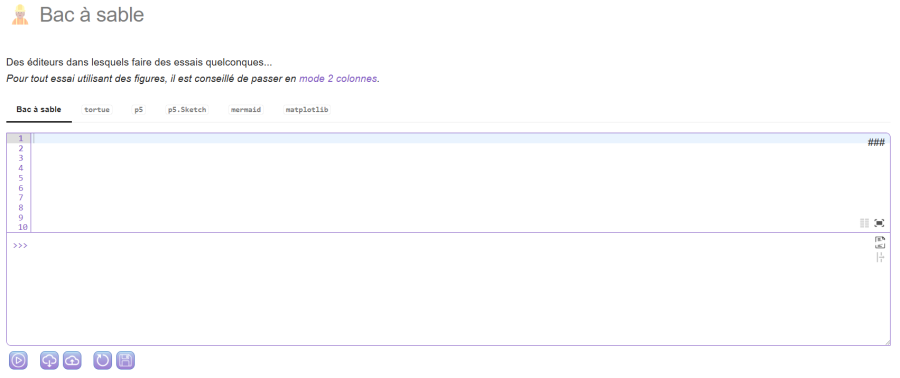Open the p5 tab
This screenshot has height=378, width=900.
tap(138, 110)
